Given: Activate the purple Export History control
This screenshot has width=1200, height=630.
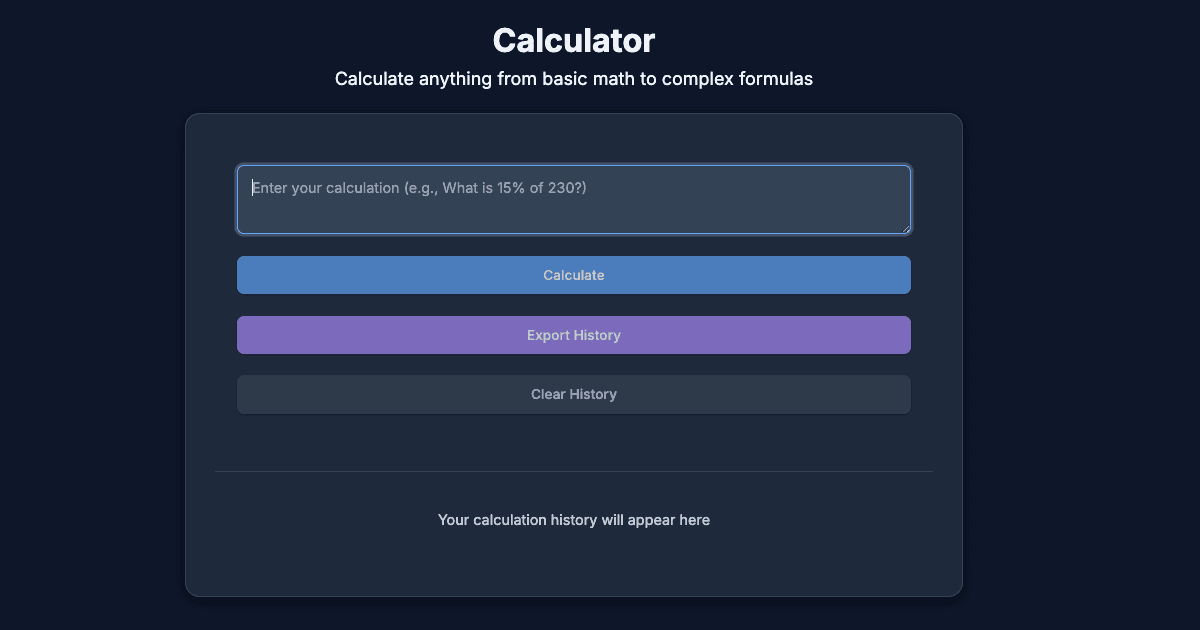Looking at the screenshot, I should [573, 334].
